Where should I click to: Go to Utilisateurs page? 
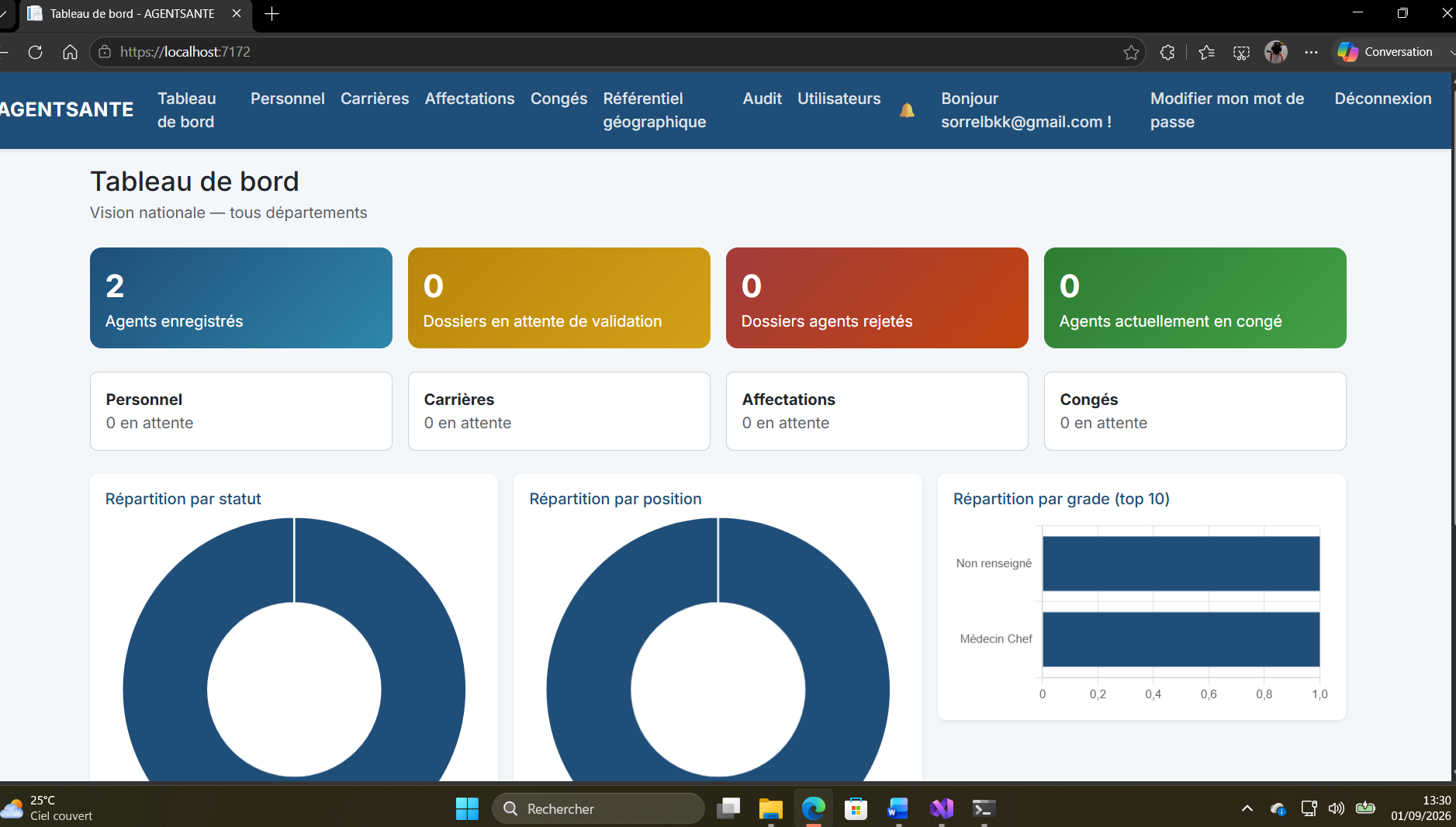tap(839, 99)
